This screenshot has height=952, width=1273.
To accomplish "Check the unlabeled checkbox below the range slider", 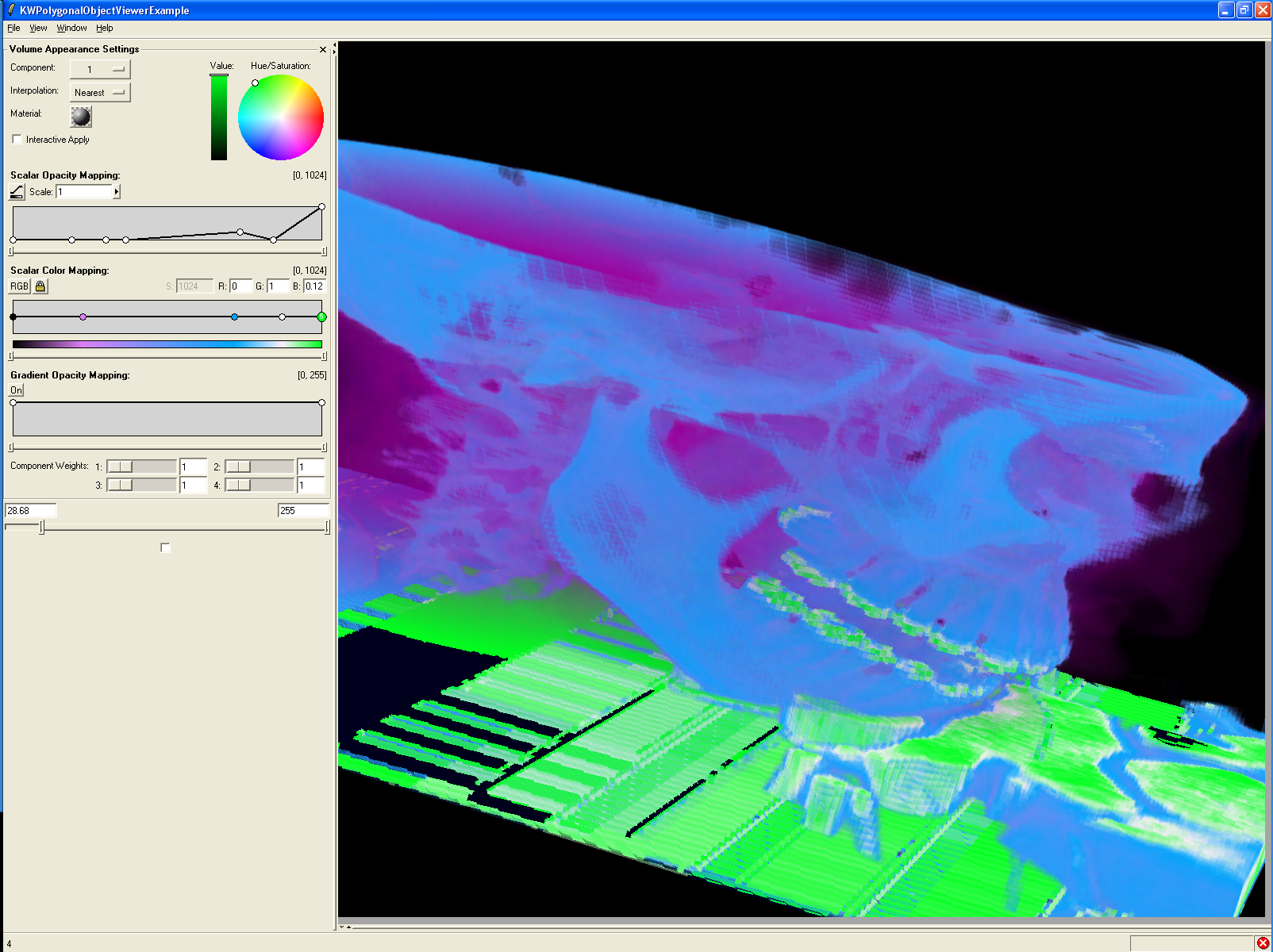I will [x=165, y=547].
